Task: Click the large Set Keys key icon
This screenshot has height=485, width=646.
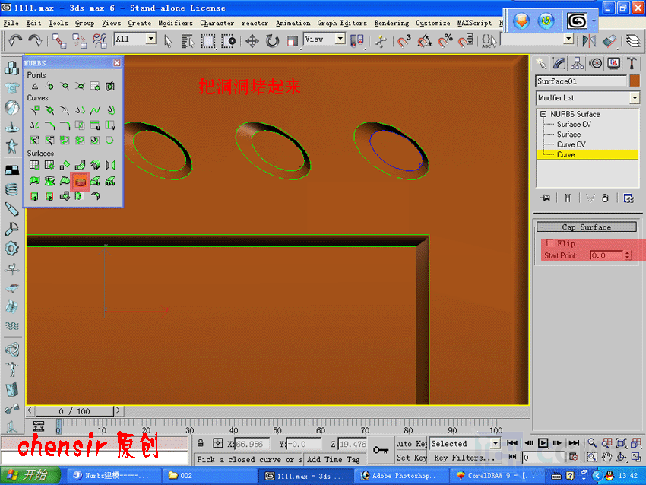Action: coord(380,450)
